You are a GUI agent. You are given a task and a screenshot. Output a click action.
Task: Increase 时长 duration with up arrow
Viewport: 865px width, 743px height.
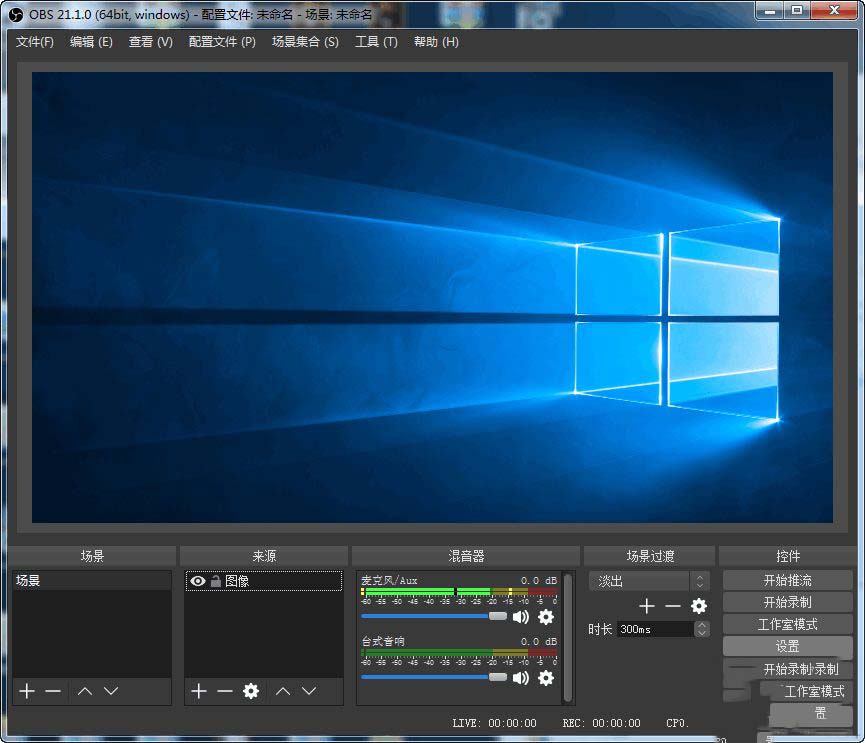point(702,625)
